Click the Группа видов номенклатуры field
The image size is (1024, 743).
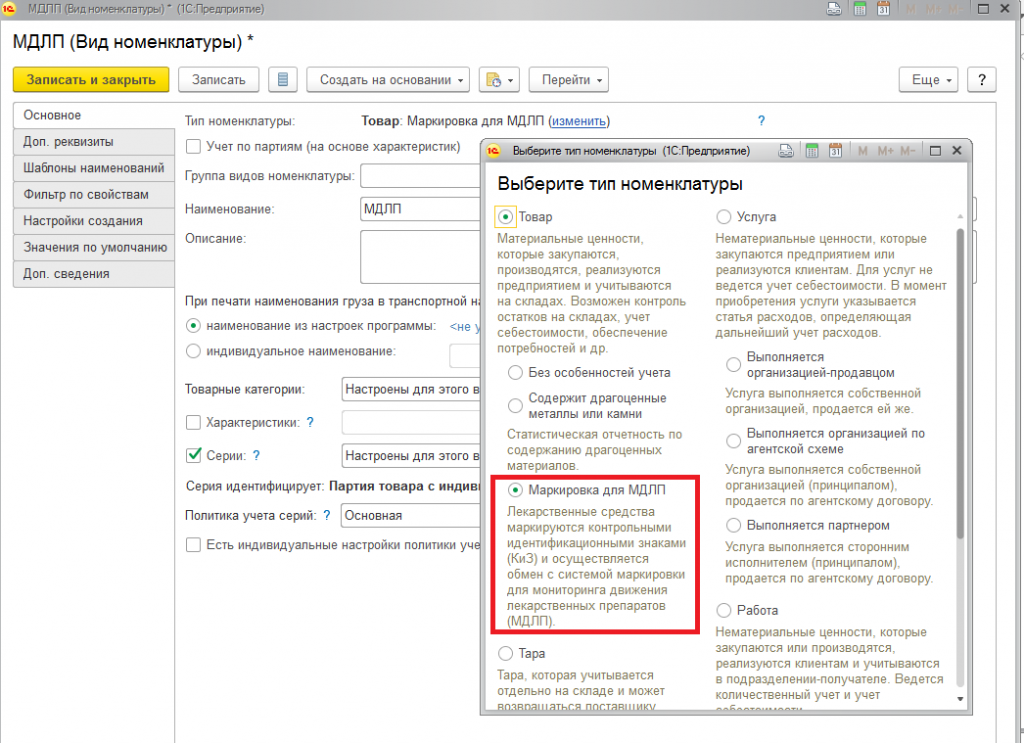[x=420, y=176]
